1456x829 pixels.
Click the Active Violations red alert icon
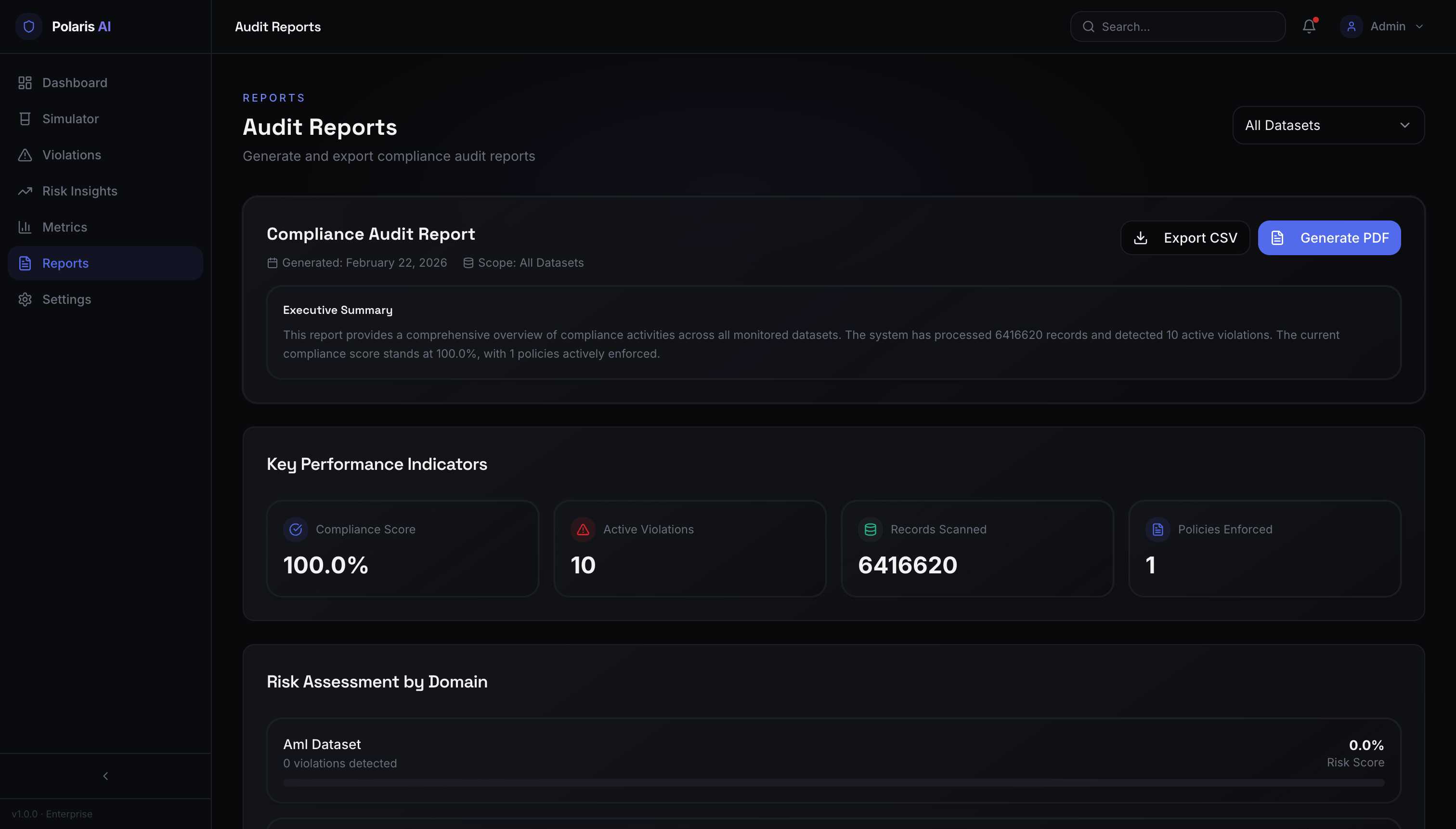coord(583,529)
